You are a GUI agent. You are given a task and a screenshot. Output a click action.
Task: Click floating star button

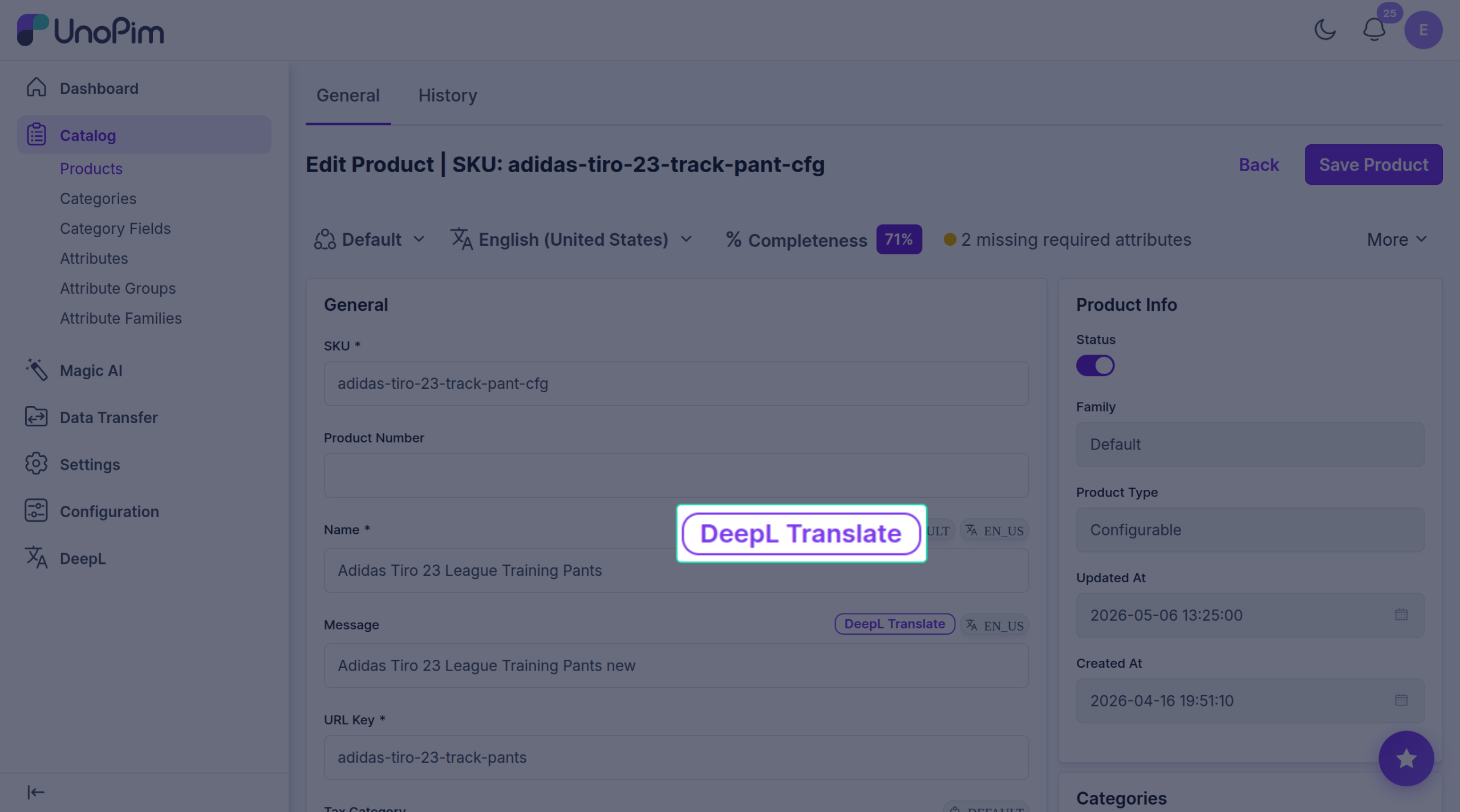click(x=1406, y=758)
